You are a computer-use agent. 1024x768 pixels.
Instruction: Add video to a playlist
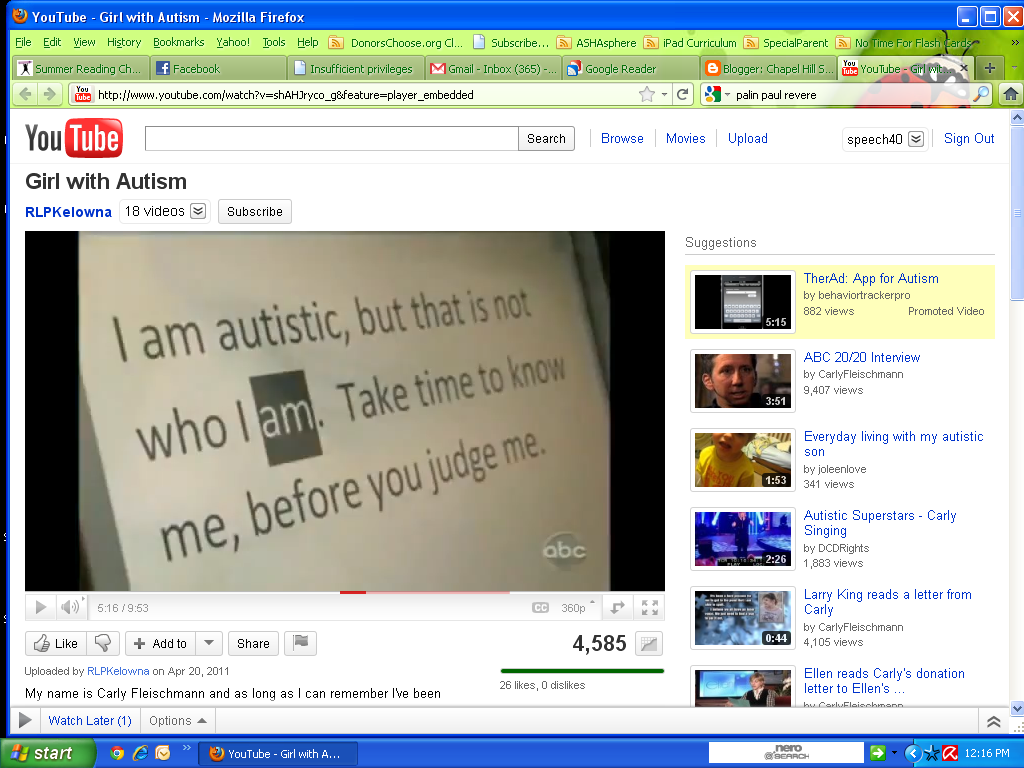[161, 643]
